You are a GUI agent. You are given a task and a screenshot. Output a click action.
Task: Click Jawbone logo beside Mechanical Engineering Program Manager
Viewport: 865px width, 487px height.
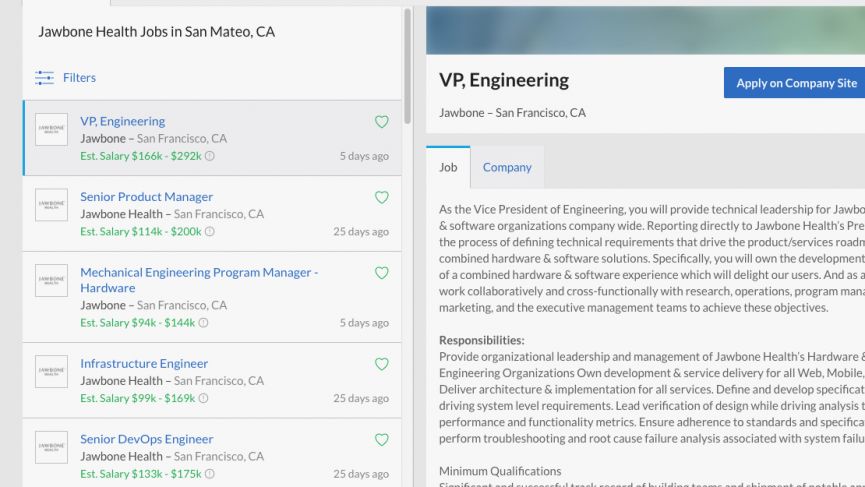51,280
